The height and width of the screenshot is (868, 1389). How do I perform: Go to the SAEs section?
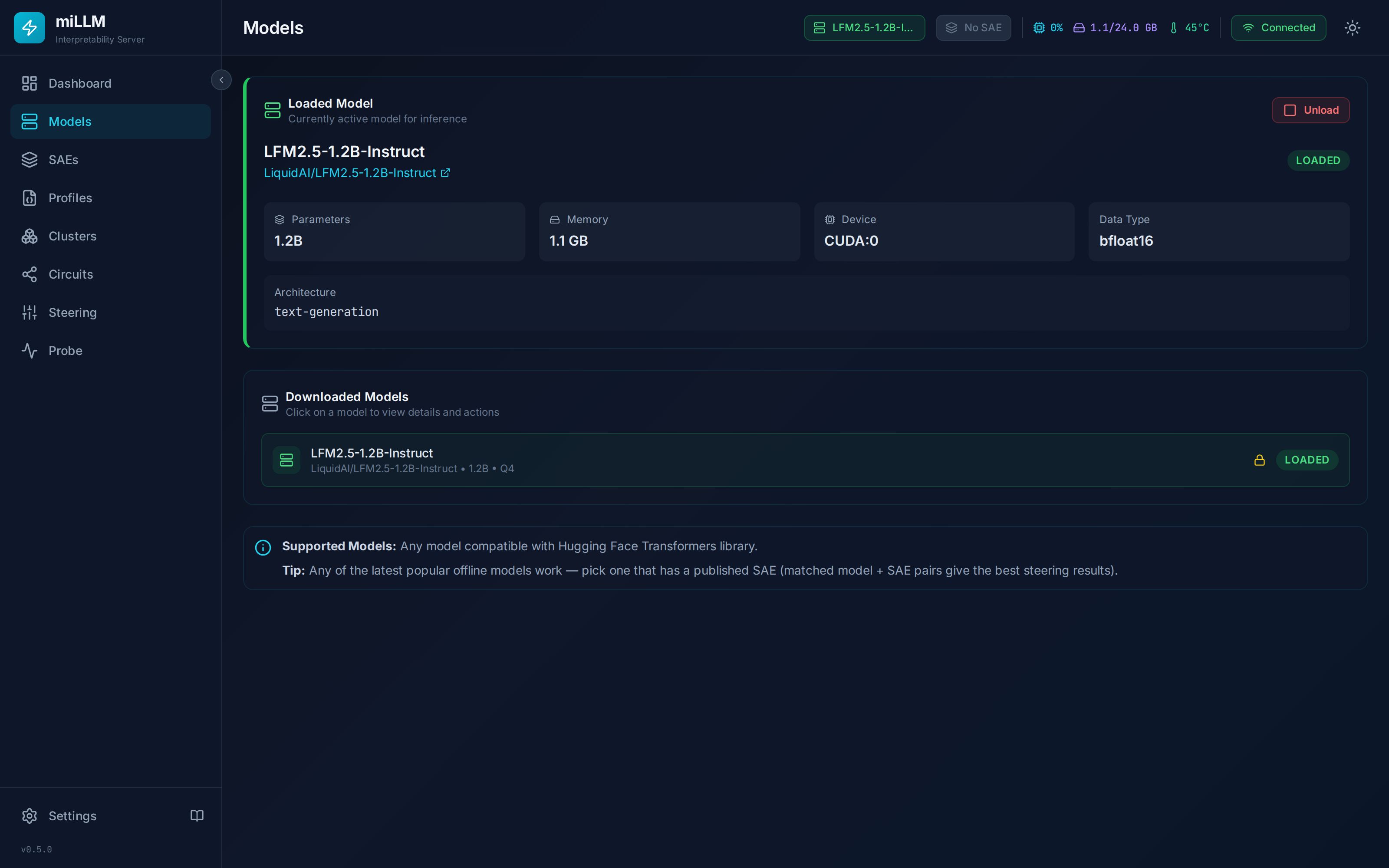tap(110, 160)
